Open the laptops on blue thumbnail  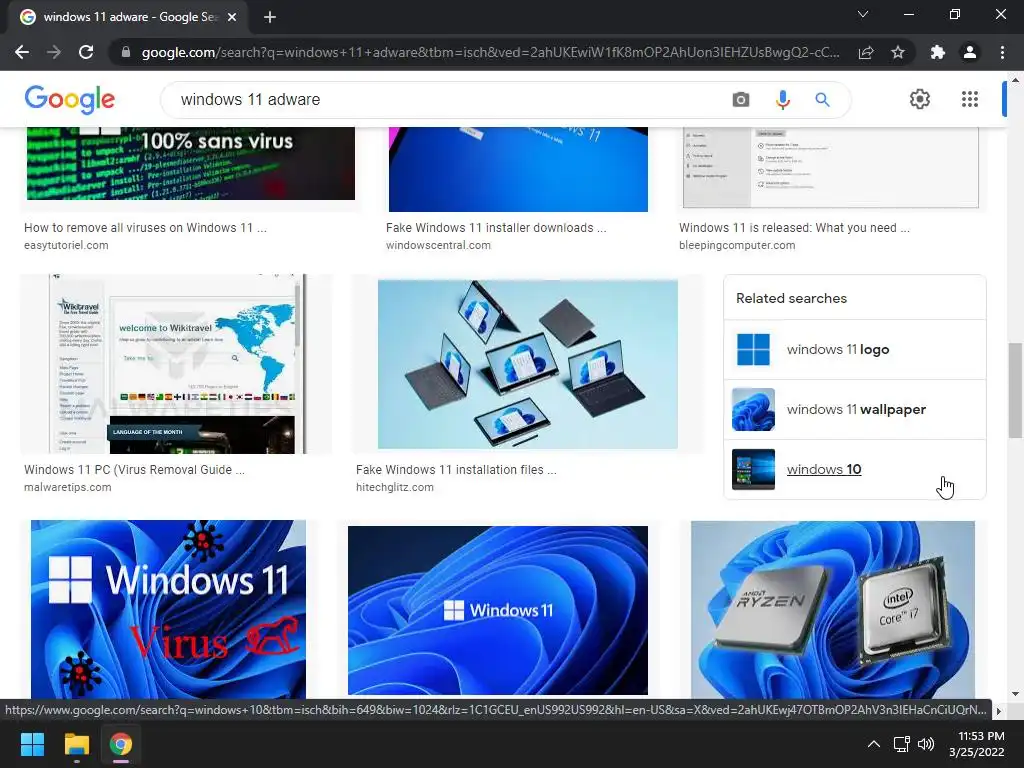[x=528, y=364]
